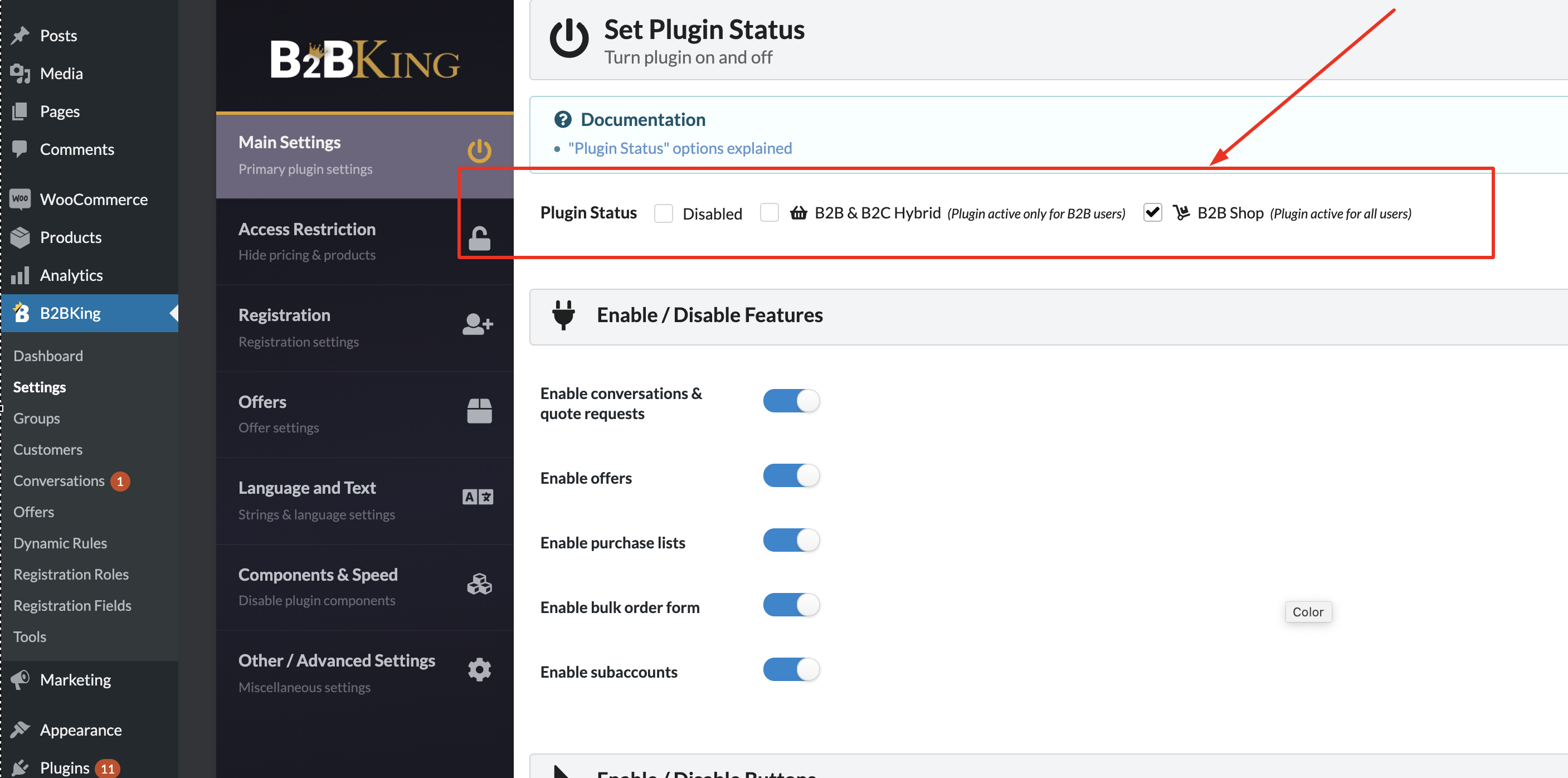
Task: Open Registration Fields submenu item
Action: pos(72,605)
